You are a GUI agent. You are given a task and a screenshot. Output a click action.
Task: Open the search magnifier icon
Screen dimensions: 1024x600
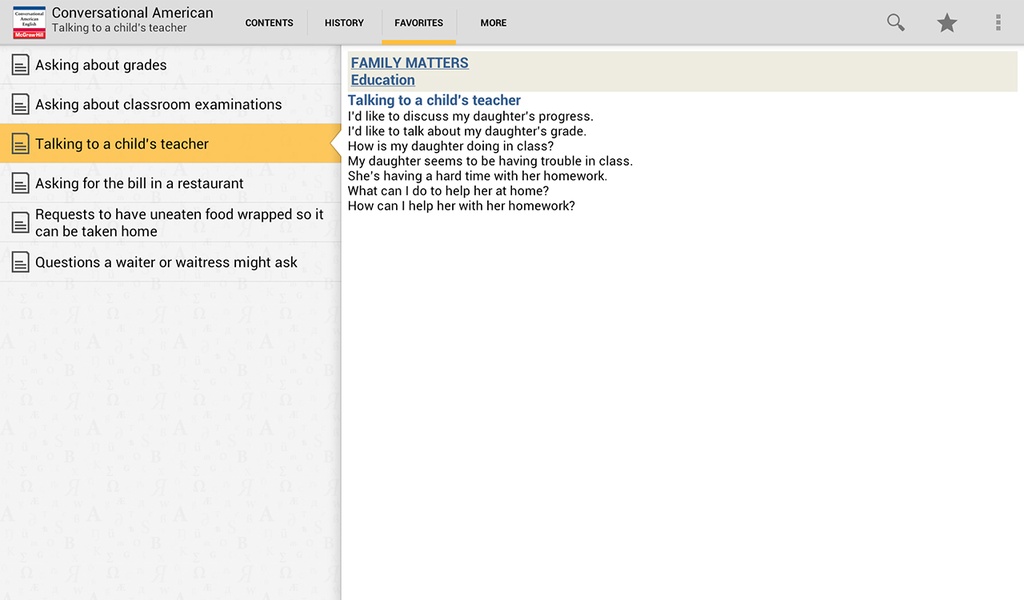click(895, 23)
